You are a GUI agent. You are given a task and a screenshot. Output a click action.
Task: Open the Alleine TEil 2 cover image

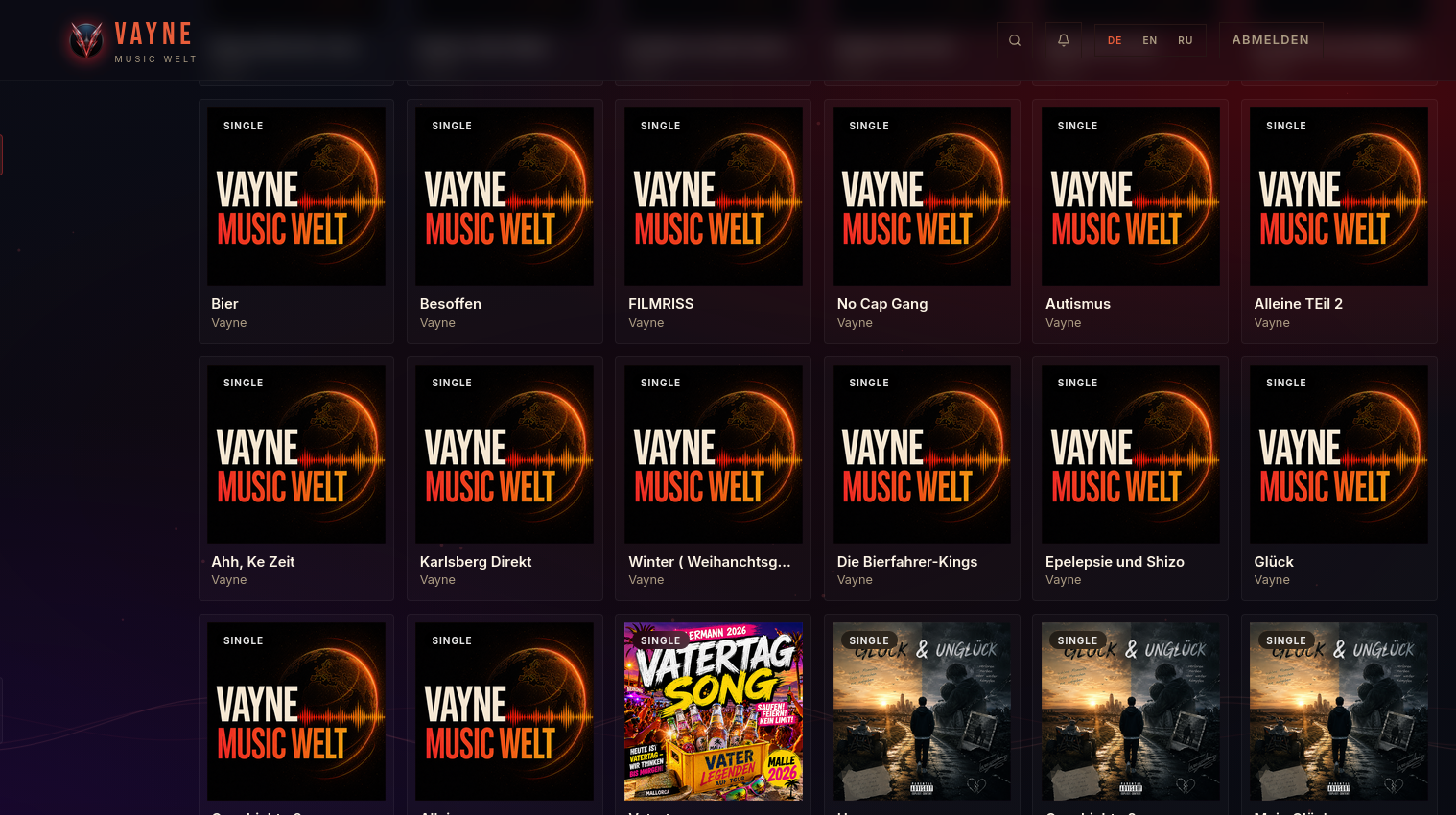click(x=1339, y=197)
